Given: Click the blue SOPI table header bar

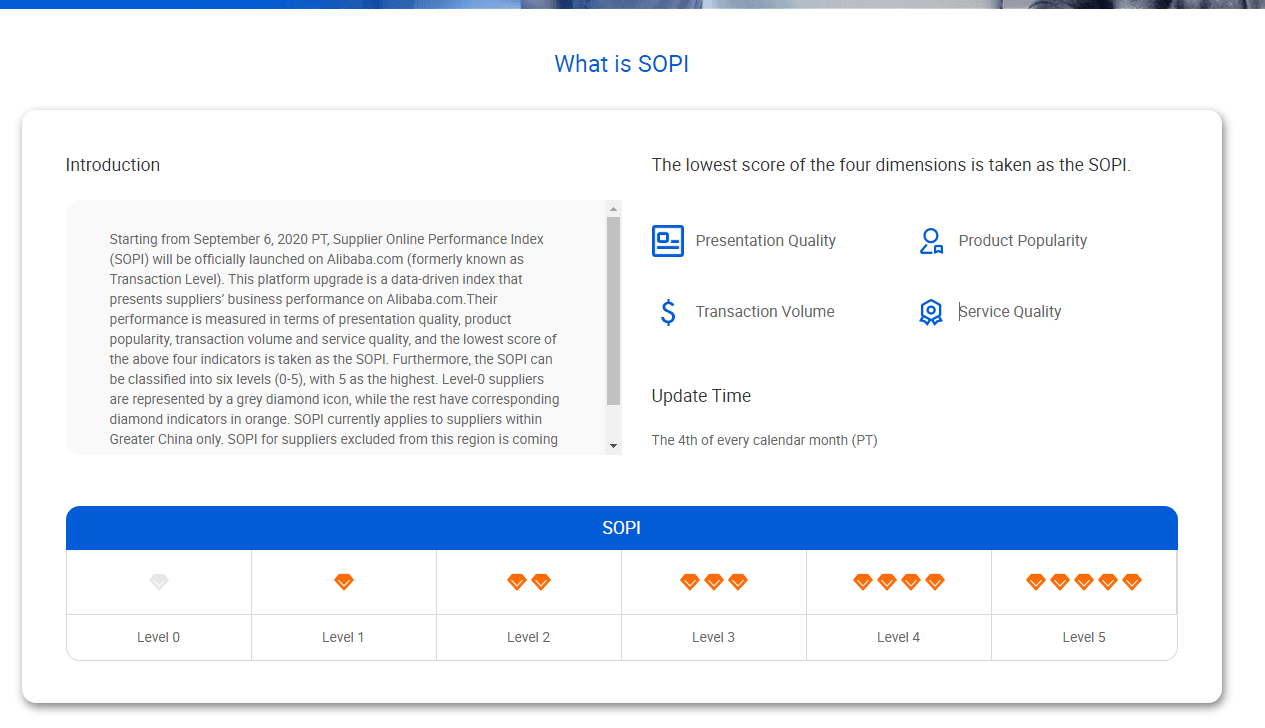Looking at the screenshot, I should [621, 528].
